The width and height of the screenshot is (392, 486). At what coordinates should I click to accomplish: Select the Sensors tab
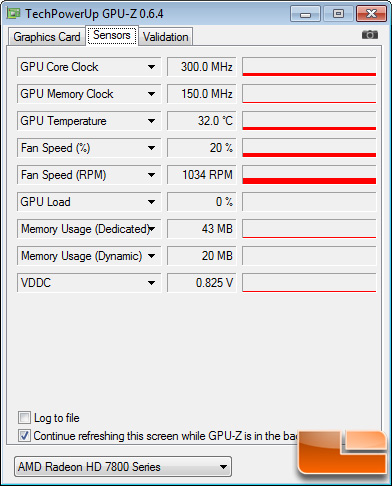pos(112,35)
